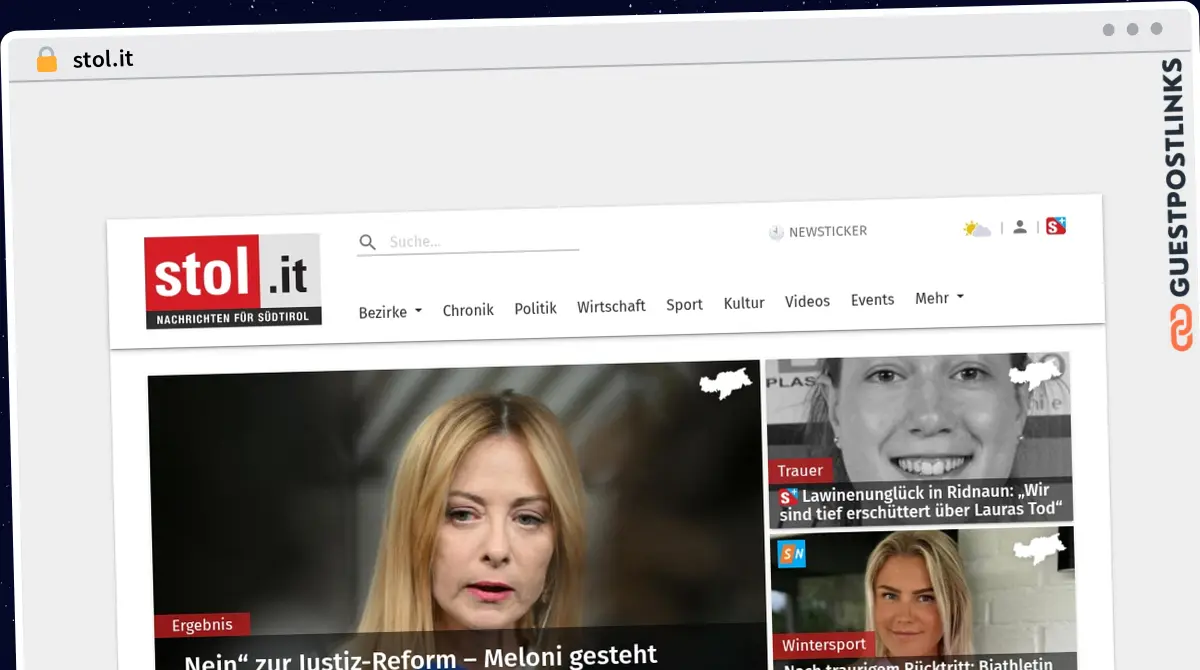
Task: Click the South Tyrol map icon on Meloni photo
Action: pos(725,383)
